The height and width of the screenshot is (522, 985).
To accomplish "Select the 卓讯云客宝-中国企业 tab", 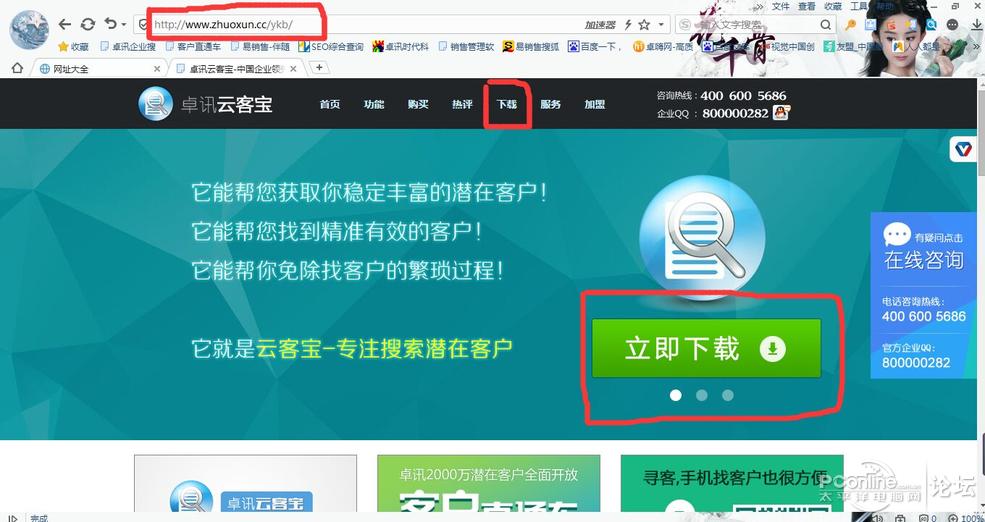I will coord(237,68).
